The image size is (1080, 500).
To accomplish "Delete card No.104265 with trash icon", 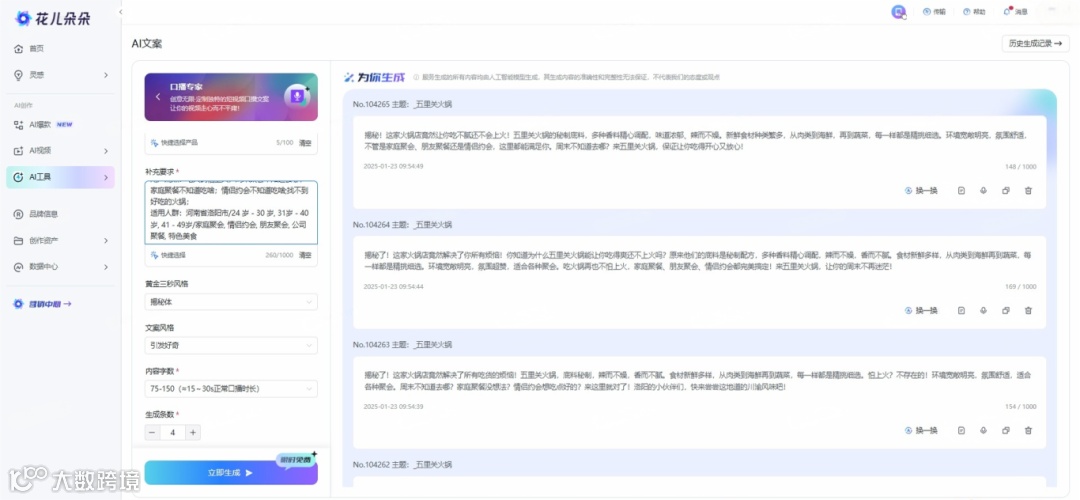I will (x=1028, y=191).
